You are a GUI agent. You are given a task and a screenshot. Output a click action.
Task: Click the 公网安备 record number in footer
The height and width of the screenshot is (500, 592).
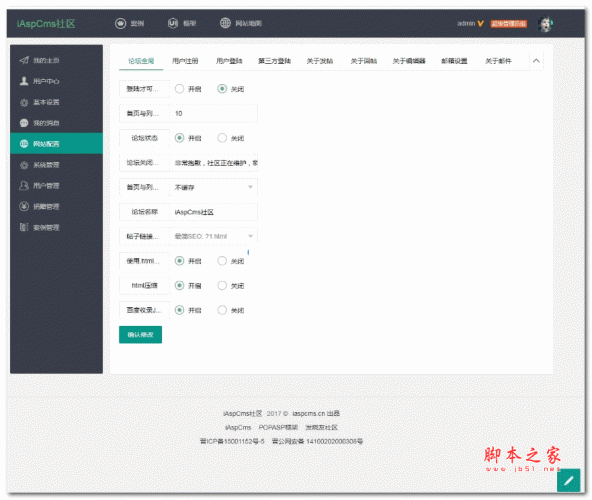point(318,441)
